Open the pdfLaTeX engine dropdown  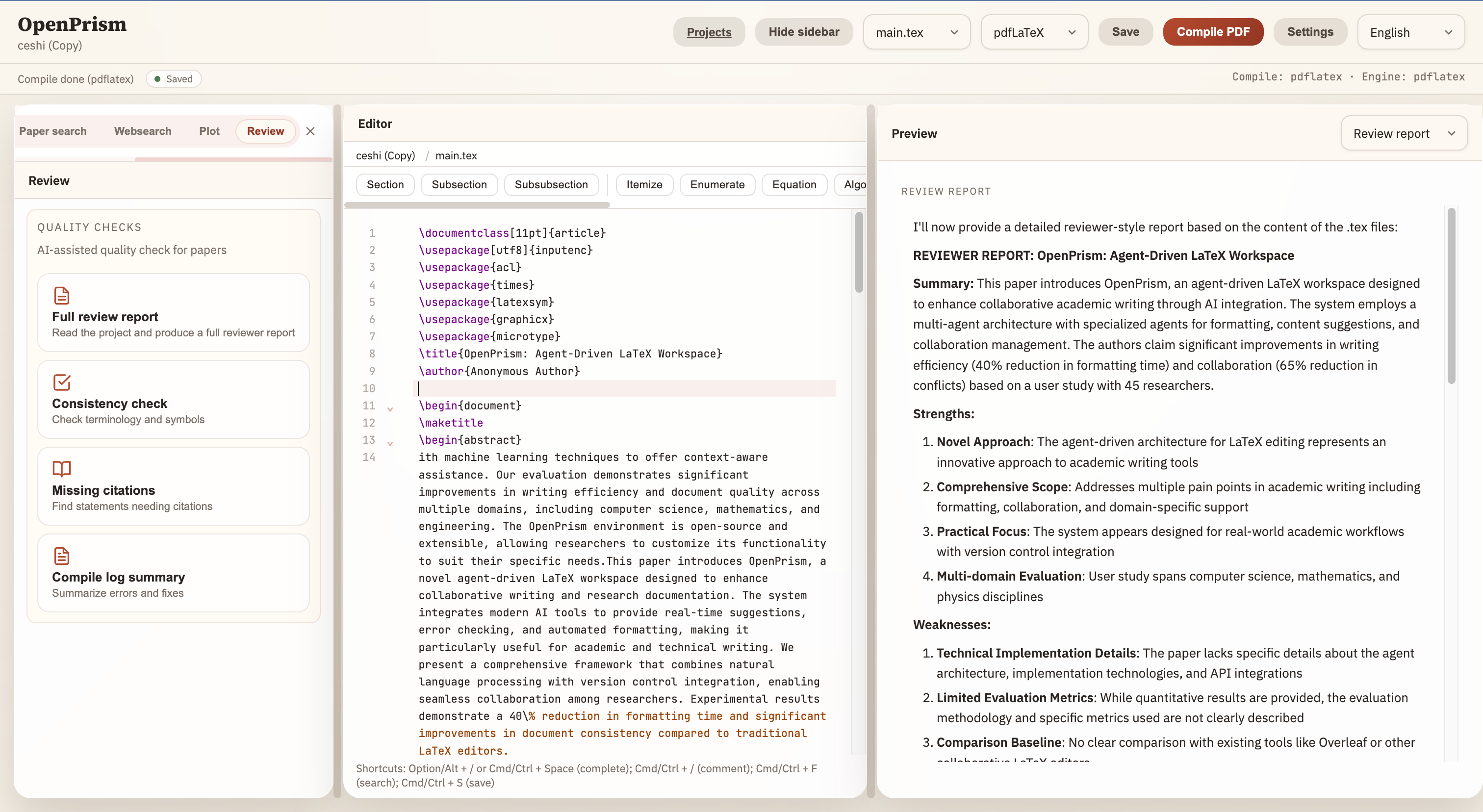click(1034, 32)
